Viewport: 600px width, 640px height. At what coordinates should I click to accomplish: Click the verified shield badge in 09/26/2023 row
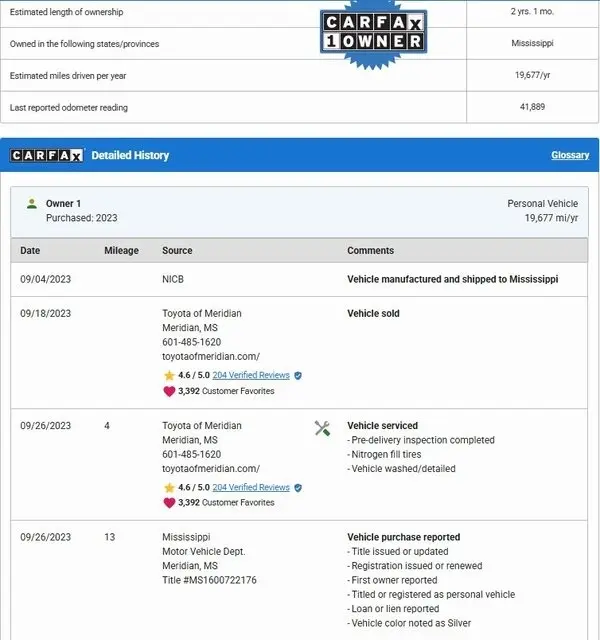pos(298,488)
